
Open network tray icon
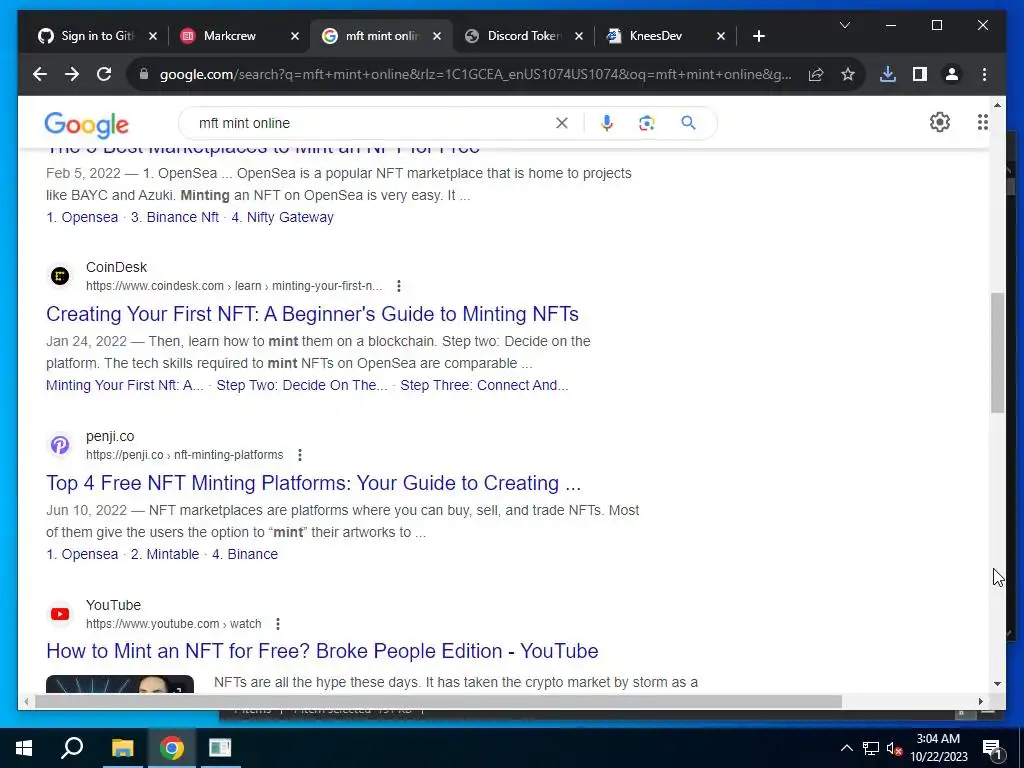(871, 748)
